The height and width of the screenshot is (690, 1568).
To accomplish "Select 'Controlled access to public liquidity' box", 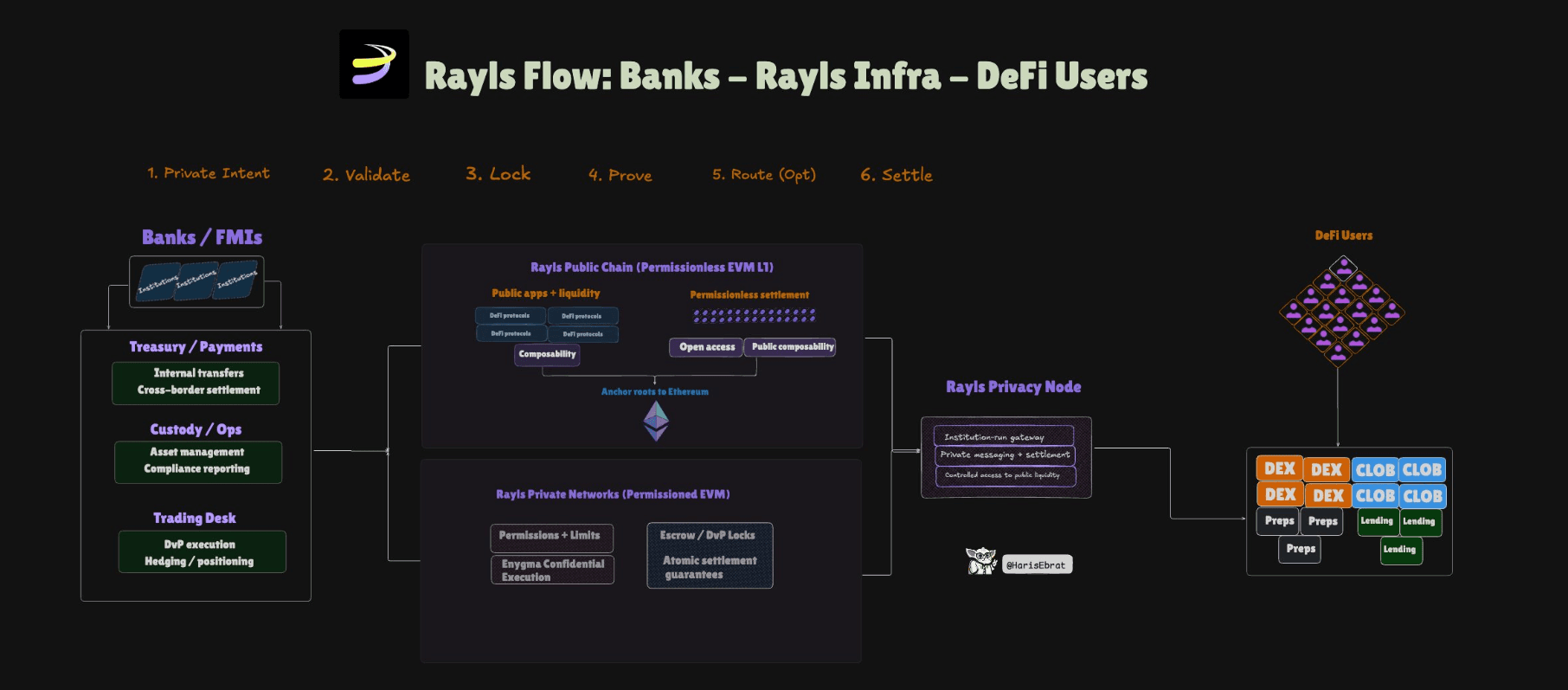I will coord(1005,475).
